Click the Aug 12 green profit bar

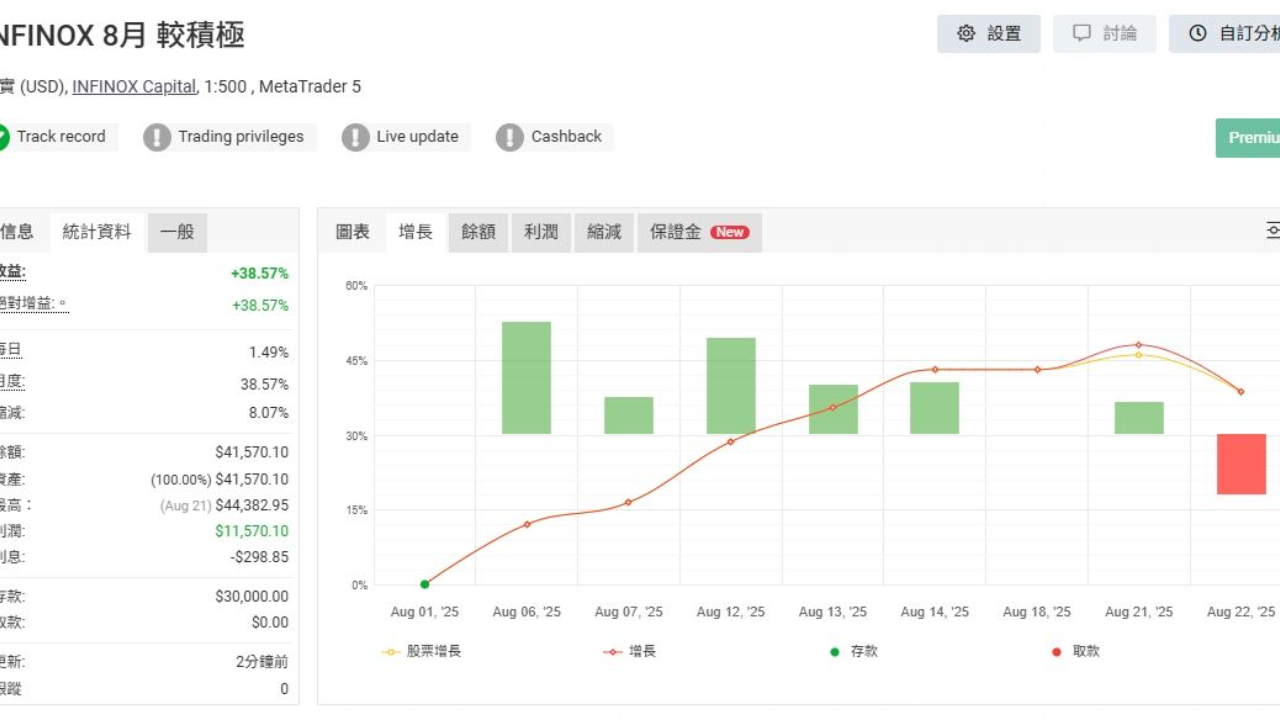[x=731, y=386]
